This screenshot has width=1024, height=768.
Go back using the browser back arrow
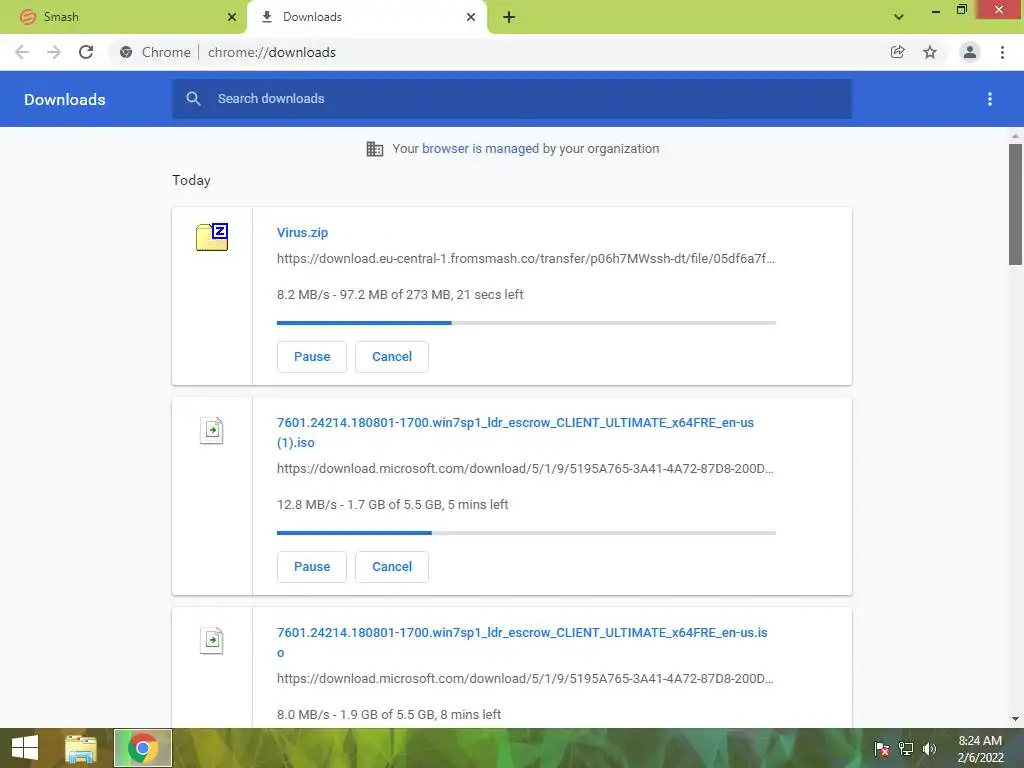point(22,52)
